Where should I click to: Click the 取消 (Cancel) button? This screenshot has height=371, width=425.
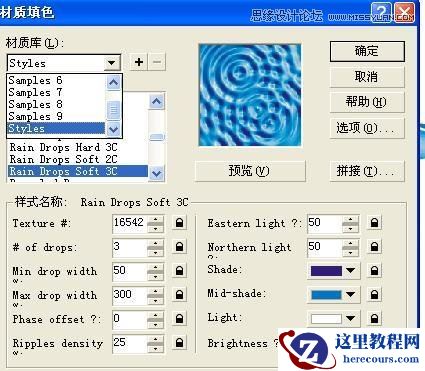[367, 77]
